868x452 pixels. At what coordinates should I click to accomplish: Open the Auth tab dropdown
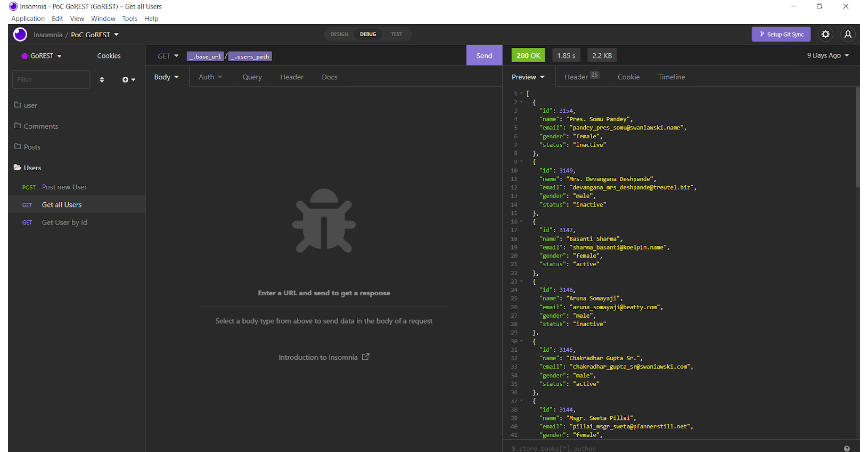pyautogui.click(x=210, y=77)
